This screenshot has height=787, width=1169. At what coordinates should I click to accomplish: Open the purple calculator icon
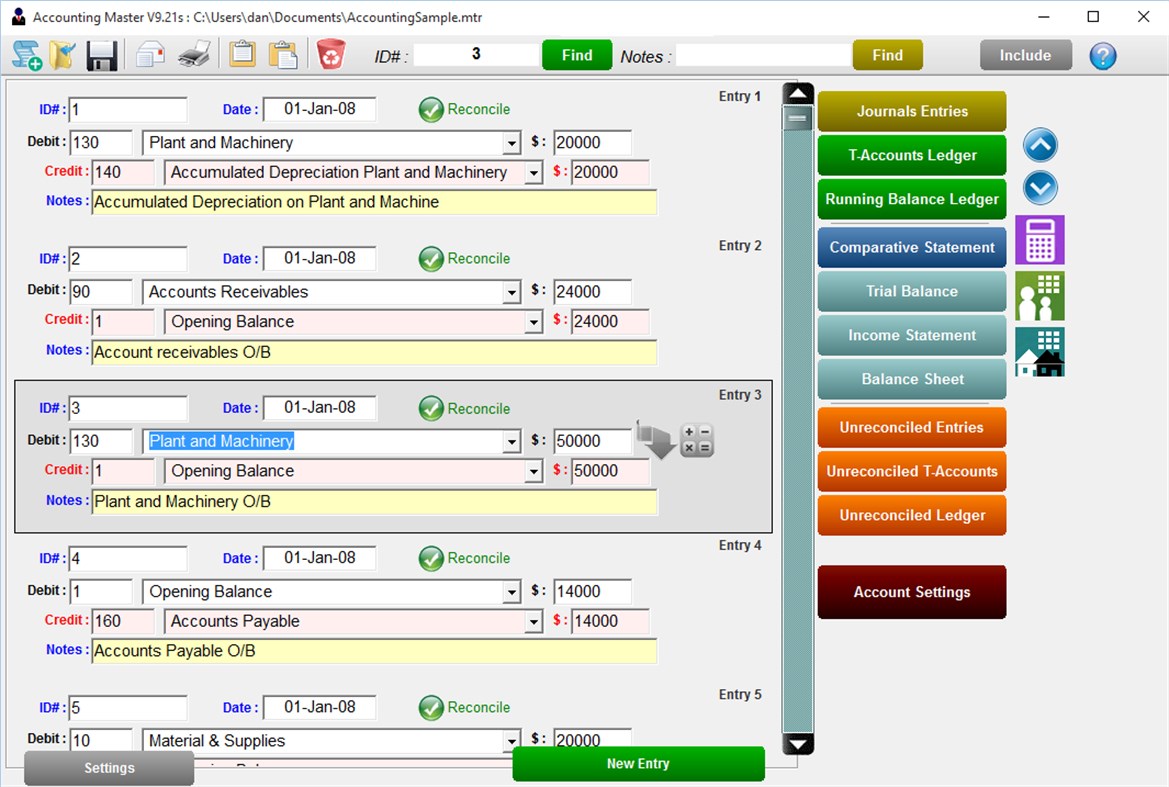pos(1039,240)
